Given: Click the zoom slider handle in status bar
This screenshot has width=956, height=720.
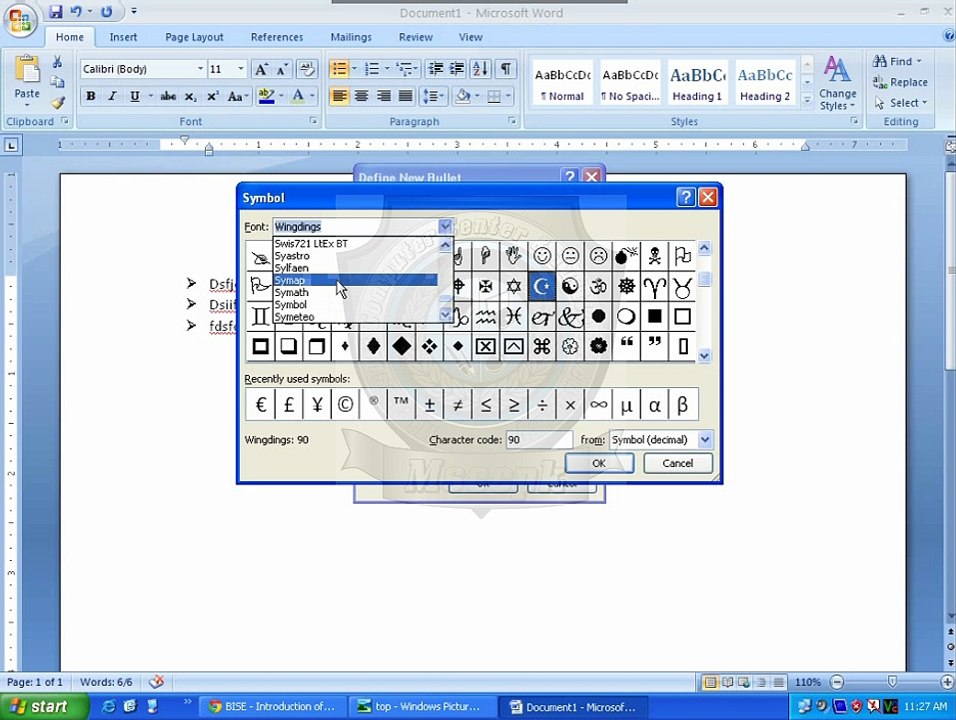Looking at the screenshot, I should pos(892,682).
